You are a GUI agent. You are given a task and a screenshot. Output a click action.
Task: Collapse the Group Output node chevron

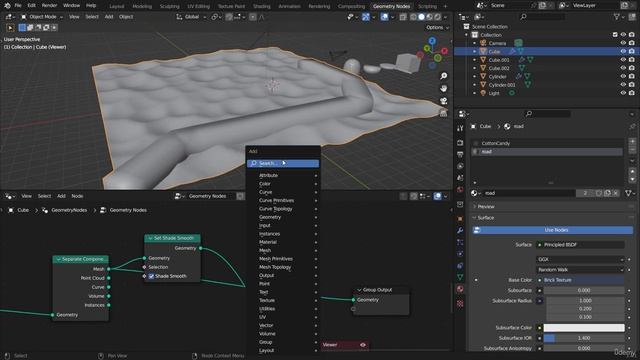[x=359, y=290]
